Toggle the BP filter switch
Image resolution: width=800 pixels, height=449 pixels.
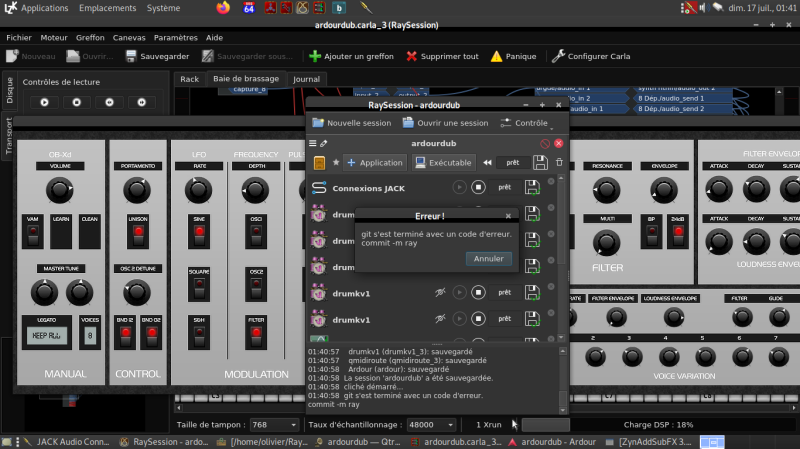click(x=652, y=236)
